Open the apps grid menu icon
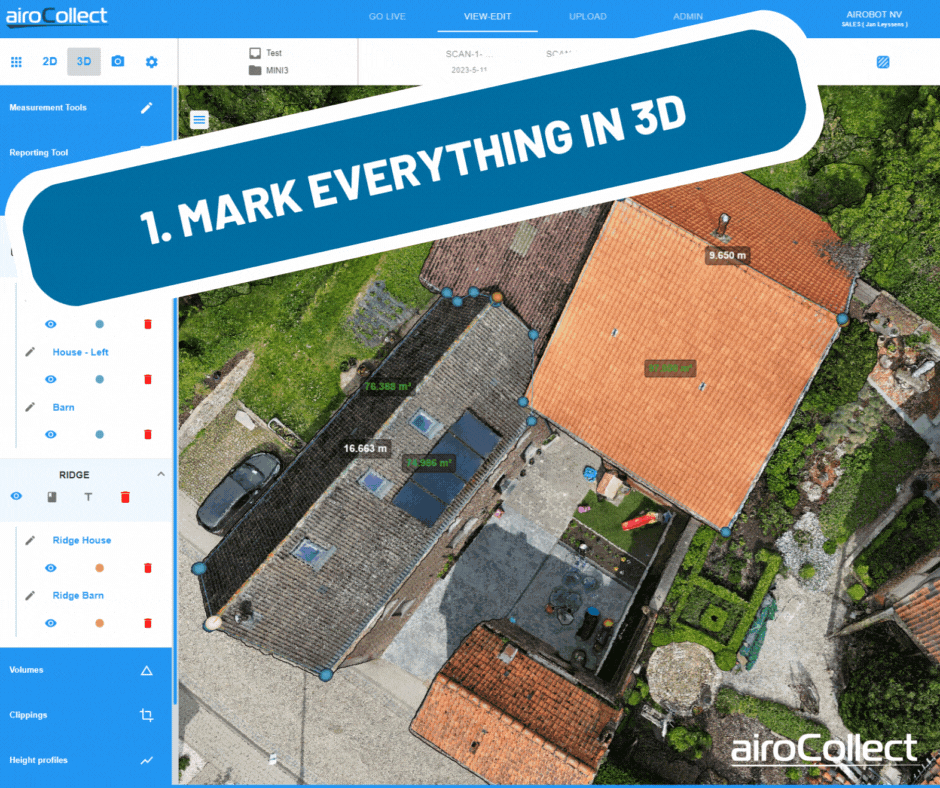The image size is (940, 788). pyautogui.click(x=16, y=62)
